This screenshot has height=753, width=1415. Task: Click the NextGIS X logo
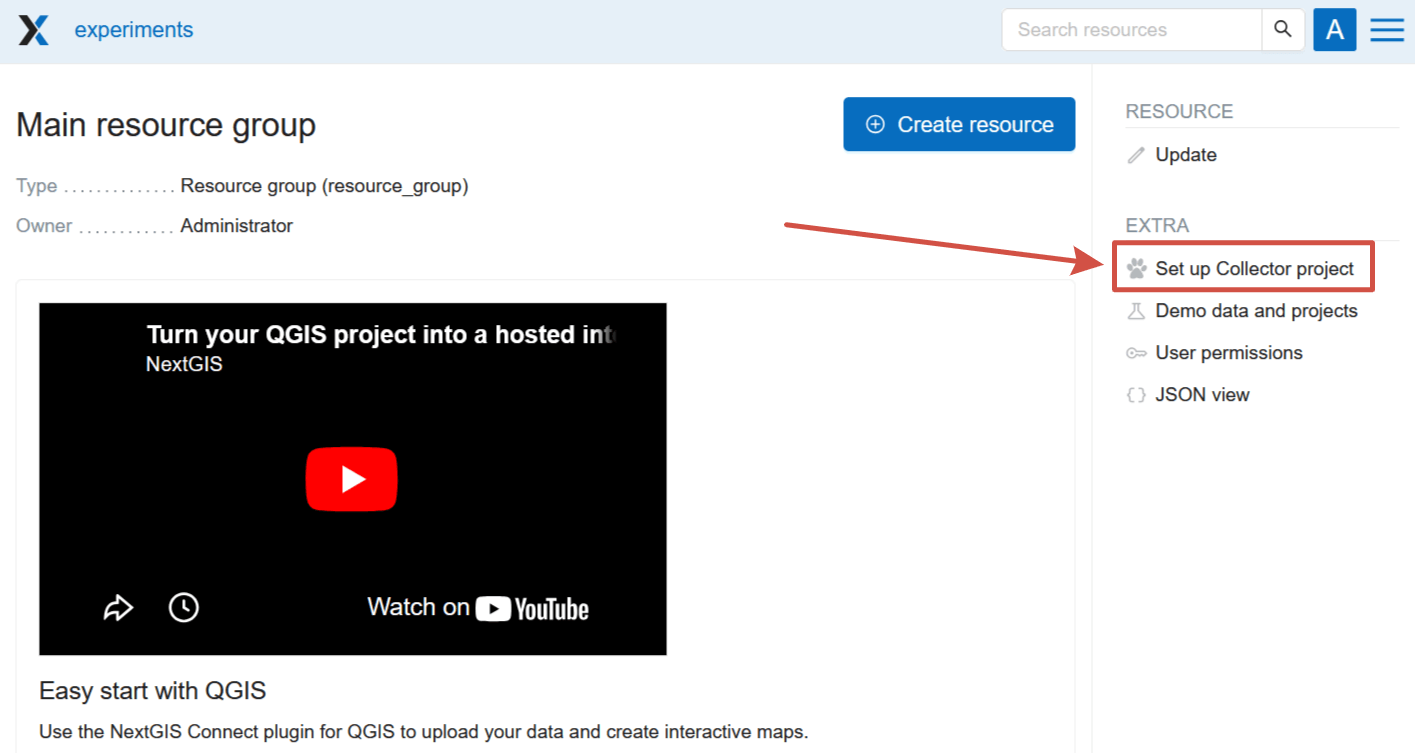click(x=33, y=30)
